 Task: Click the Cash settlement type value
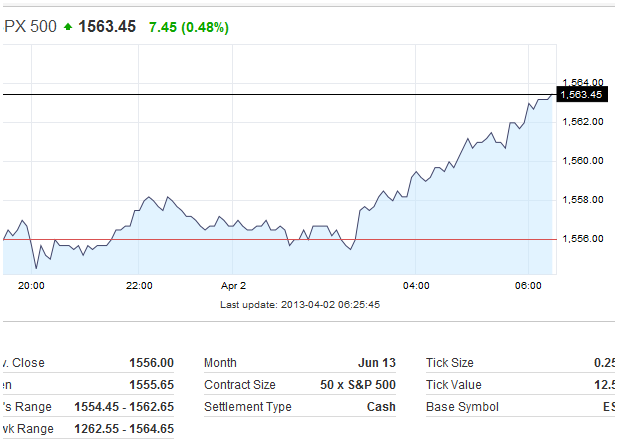381,407
